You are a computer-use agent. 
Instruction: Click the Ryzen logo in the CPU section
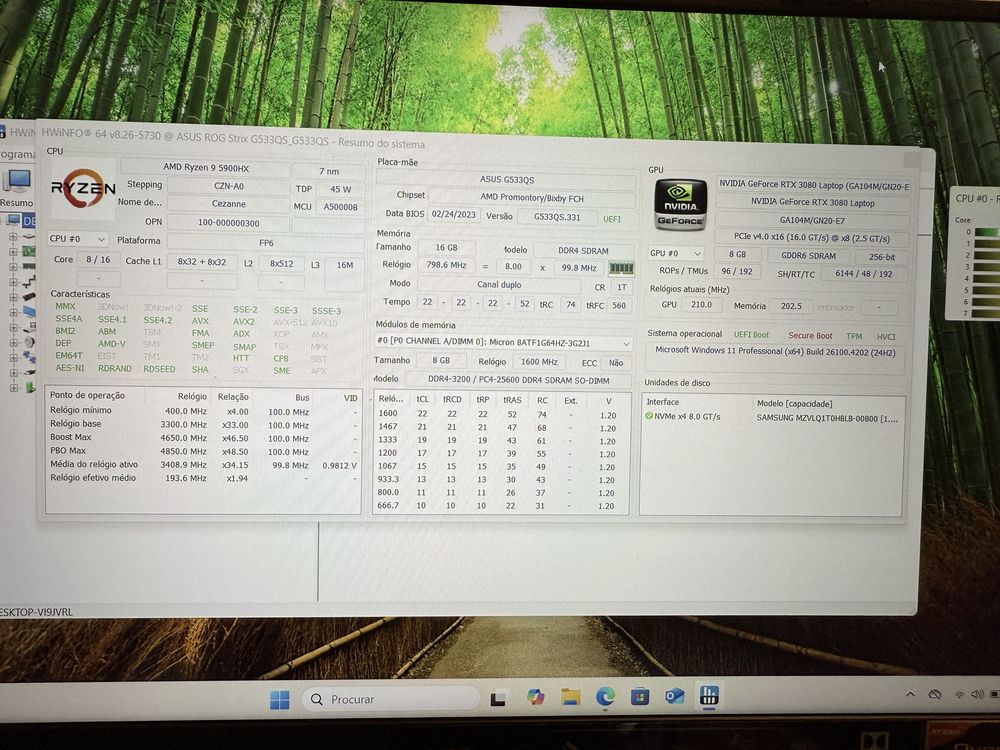83,188
